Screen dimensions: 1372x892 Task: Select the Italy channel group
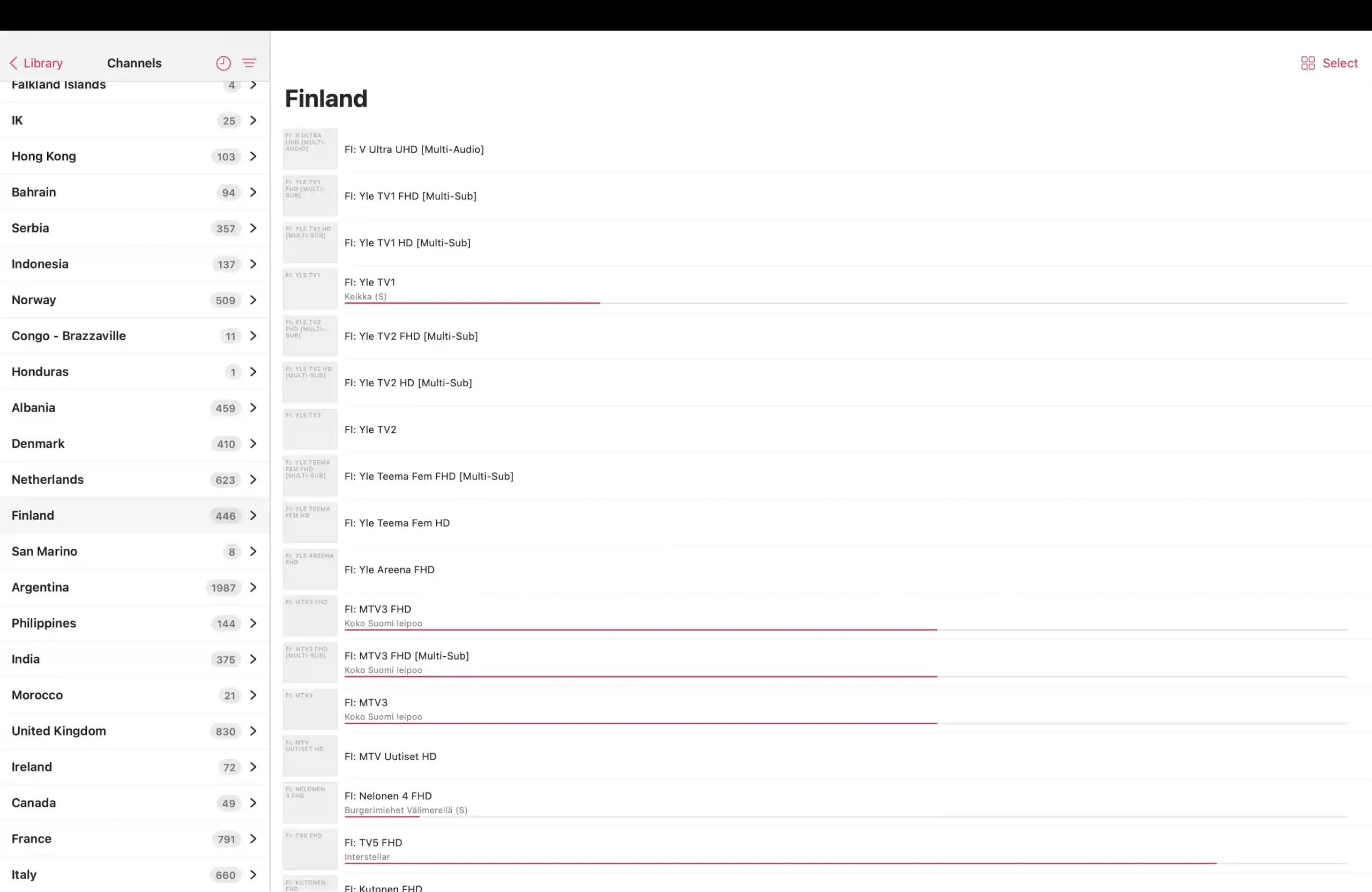(135, 875)
